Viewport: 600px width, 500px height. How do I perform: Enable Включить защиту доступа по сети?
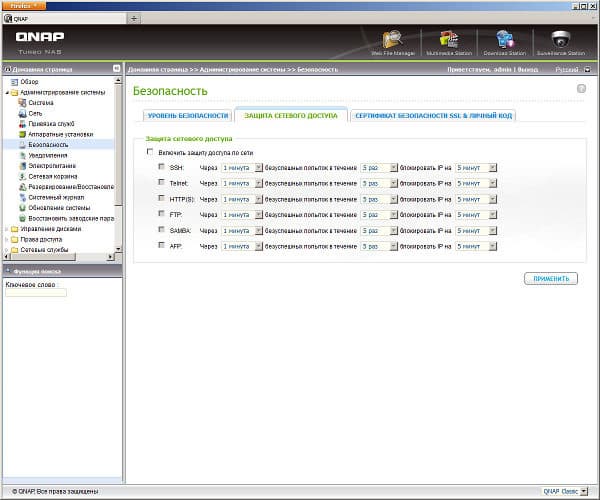[x=150, y=152]
